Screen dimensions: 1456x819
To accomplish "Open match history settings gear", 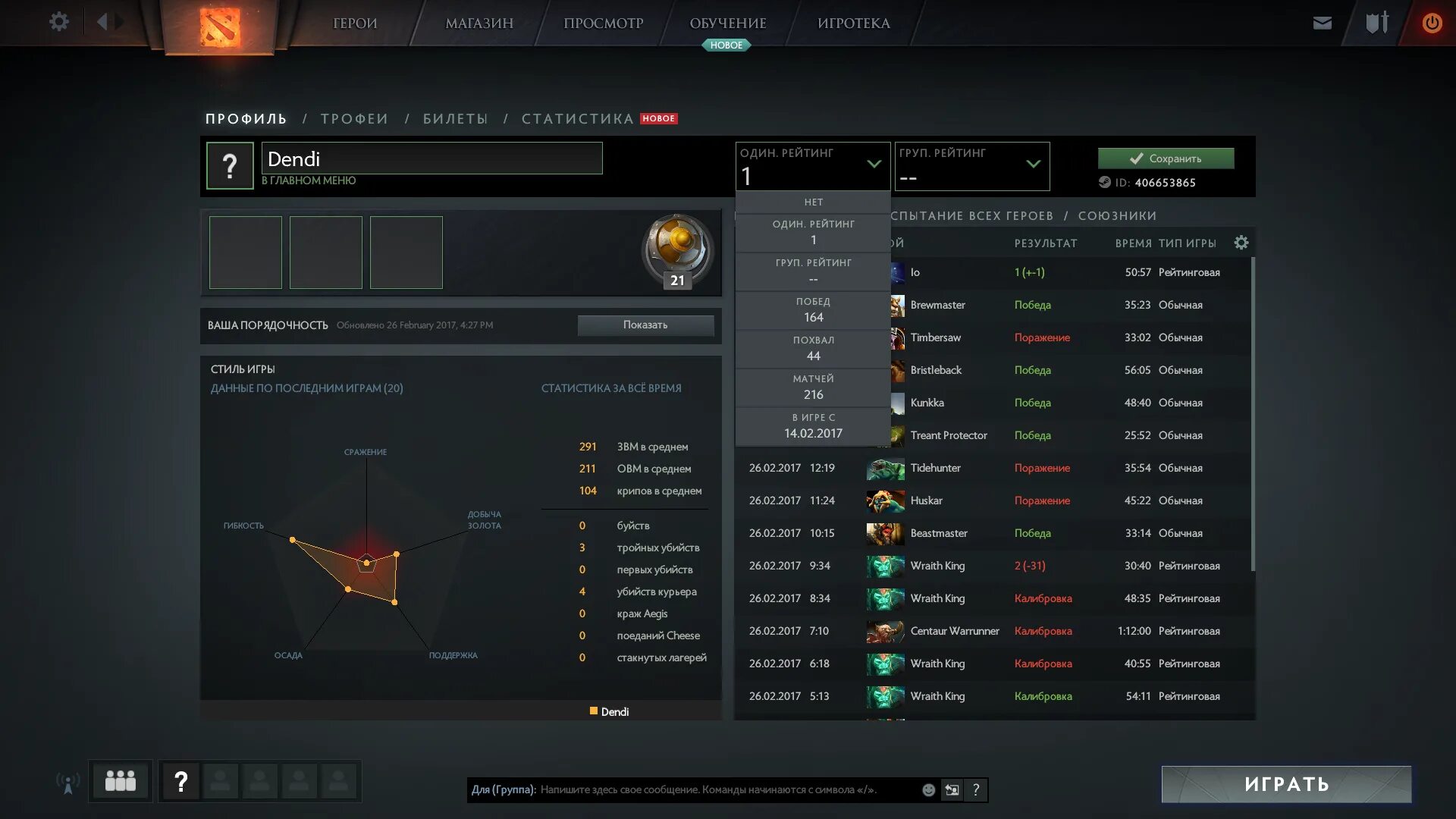I will [x=1241, y=243].
